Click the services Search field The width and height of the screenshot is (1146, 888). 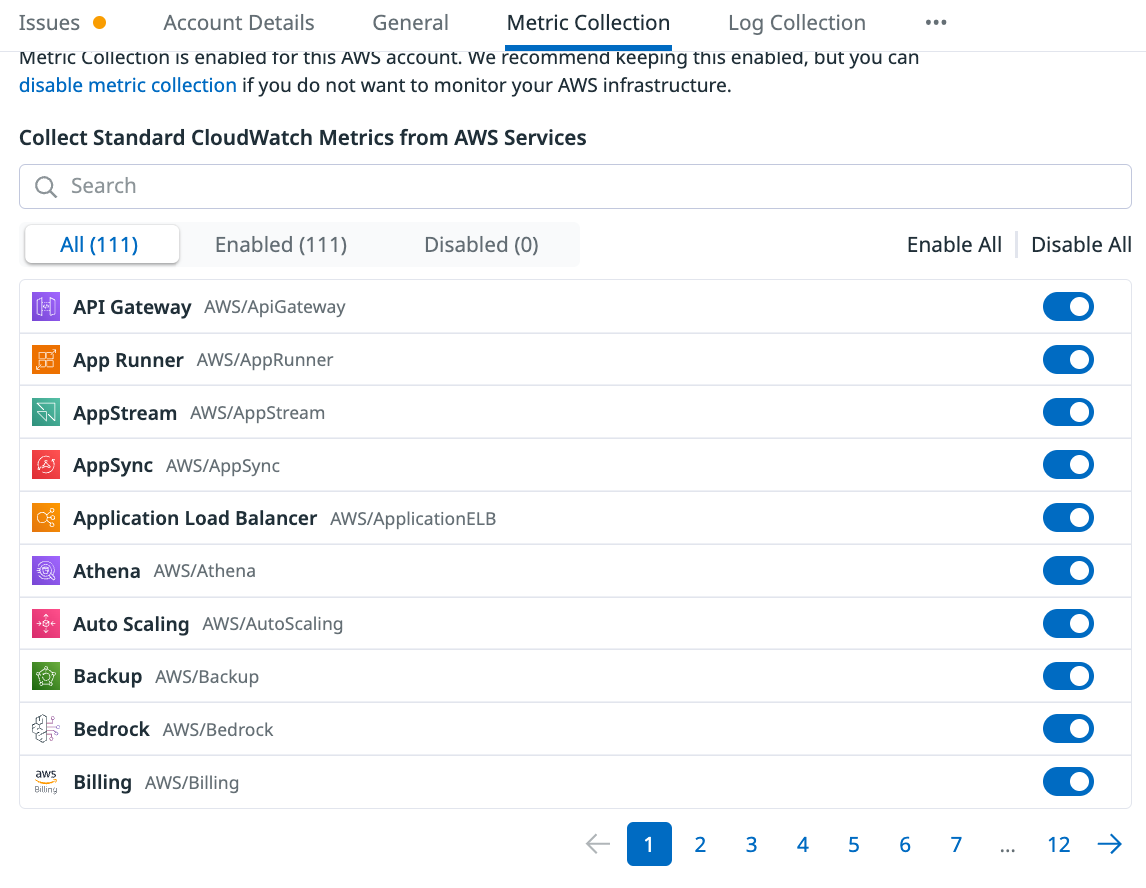pos(575,186)
